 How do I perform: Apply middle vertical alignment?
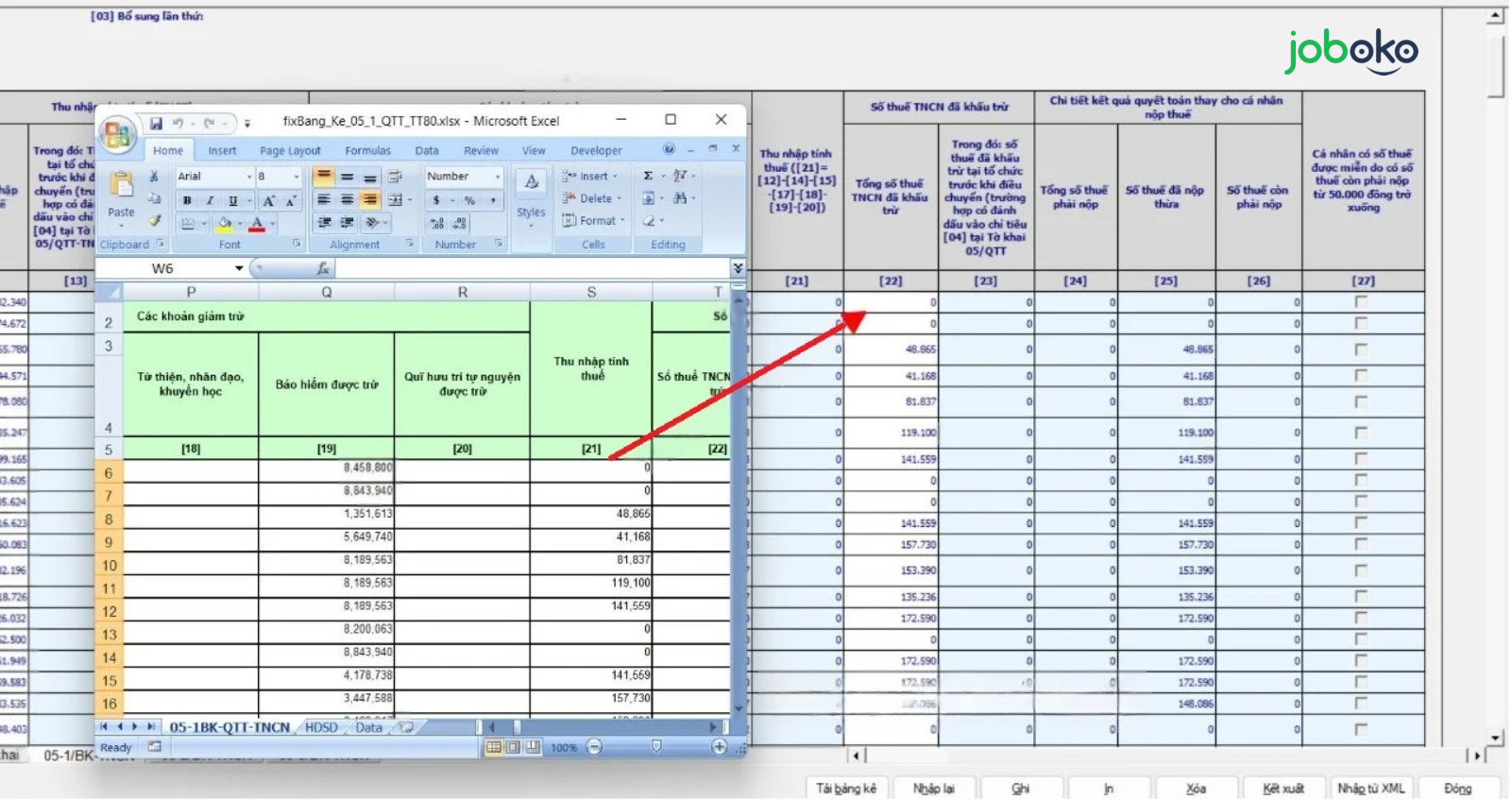(x=347, y=177)
